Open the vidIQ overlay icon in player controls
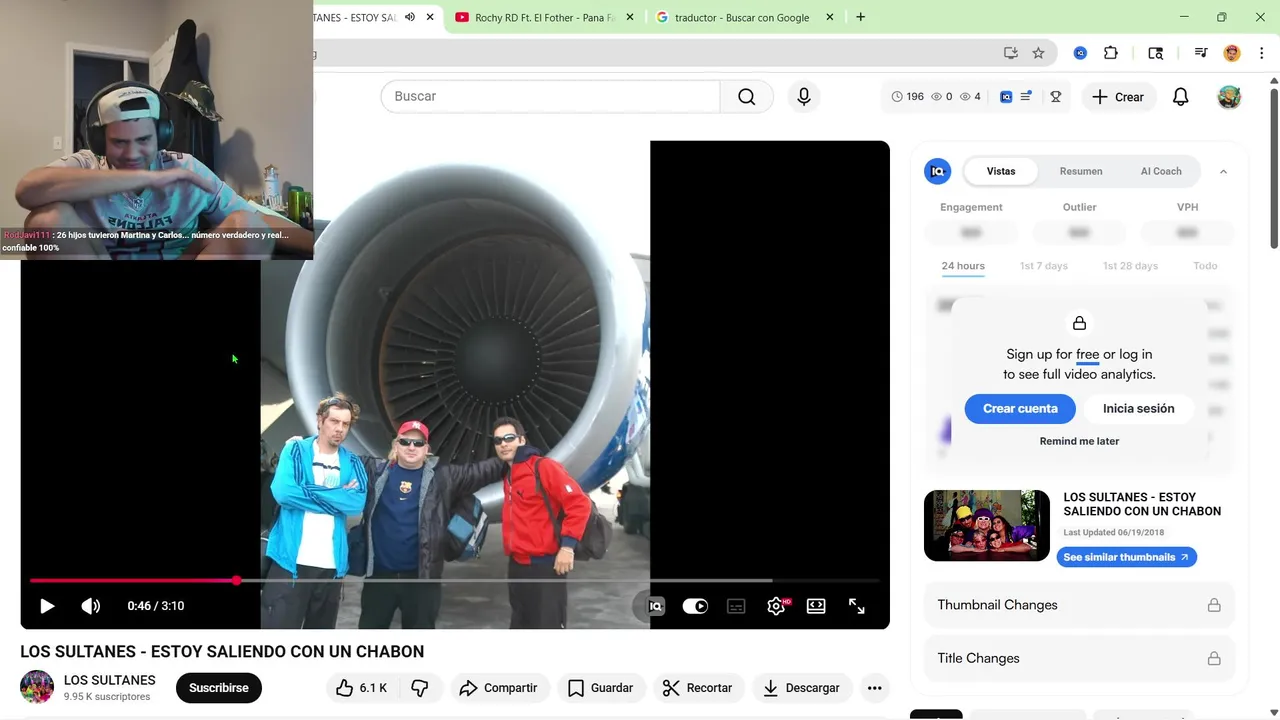 coord(655,606)
